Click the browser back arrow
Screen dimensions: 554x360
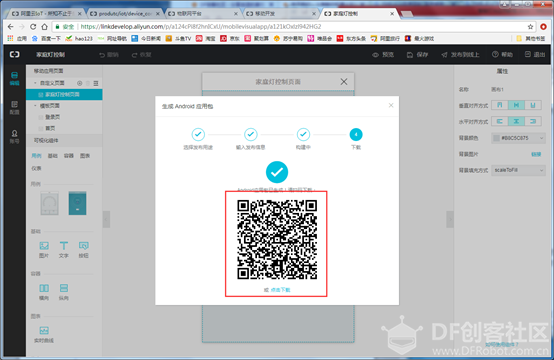tap(11, 27)
